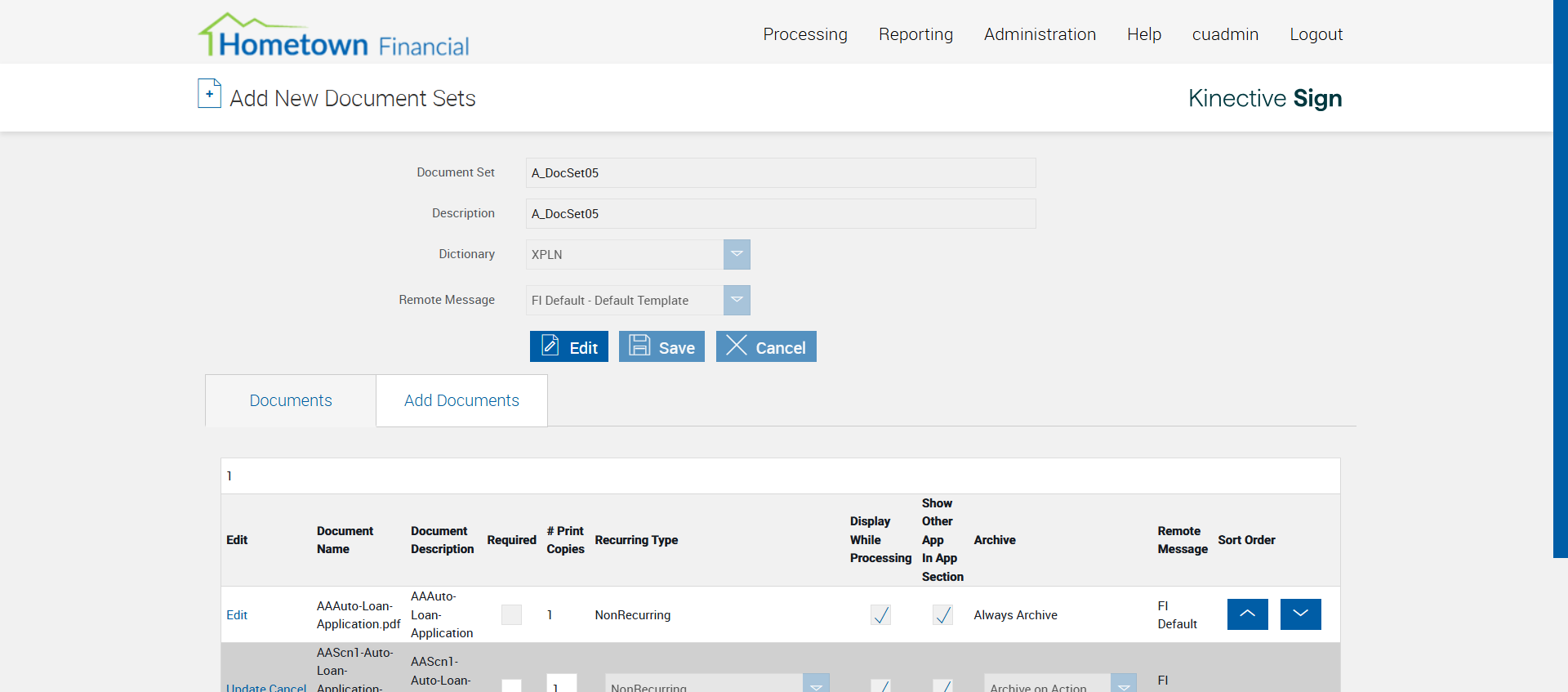This screenshot has width=1568, height=692.
Task: Click the vertical scrollbar on the right edge
Action: [x=1561, y=278]
